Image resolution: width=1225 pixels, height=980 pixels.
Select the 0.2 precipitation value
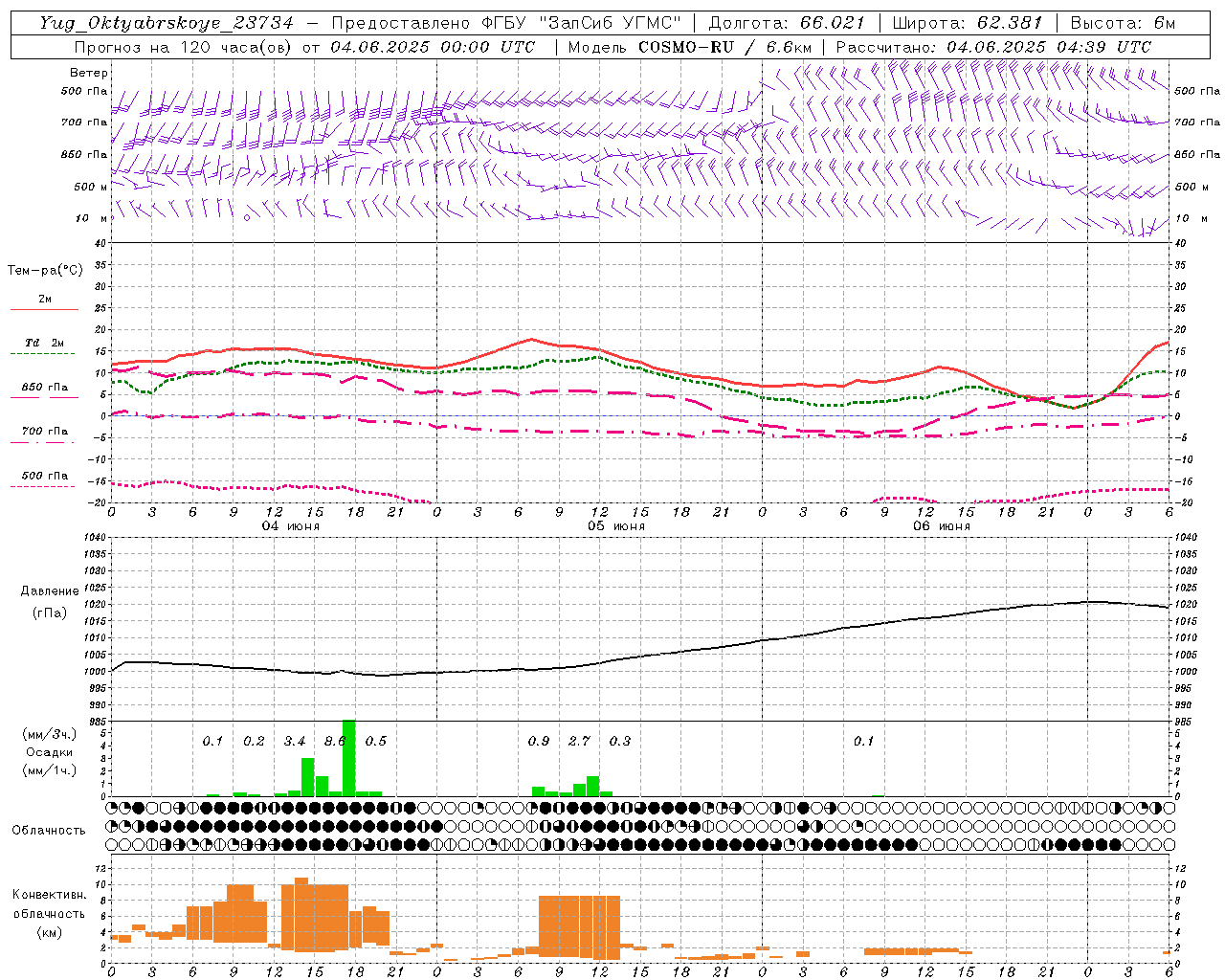(x=254, y=741)
